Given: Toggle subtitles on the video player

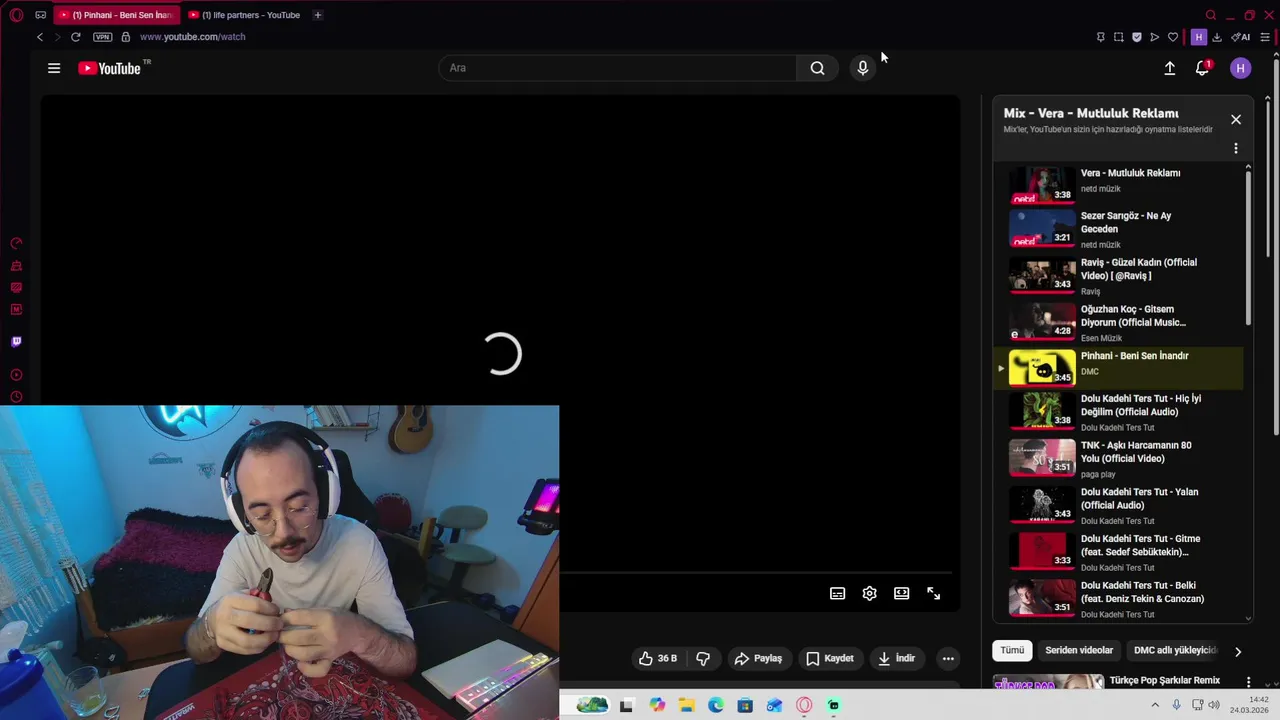Looking at the screenshot, I should (838, 593).
